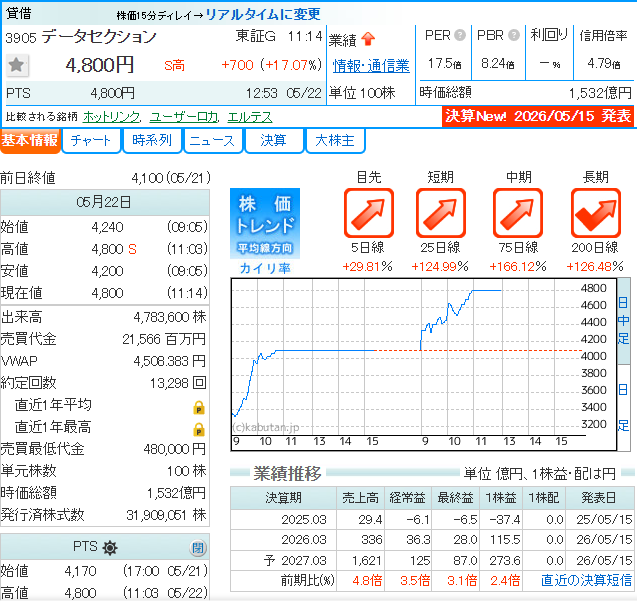The width and height of the screenshot is (637, 601).
Task: Click 前日終値 4,100 (05/21) value
Action: (171, 178)
